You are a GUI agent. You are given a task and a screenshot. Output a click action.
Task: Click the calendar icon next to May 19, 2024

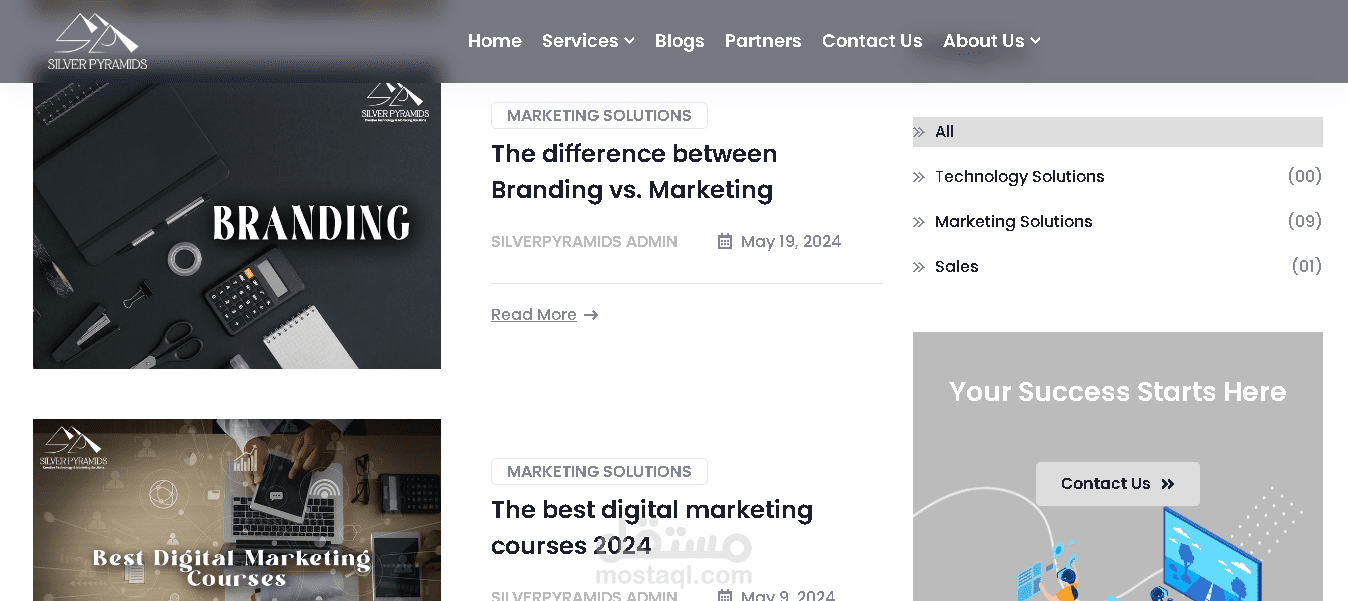pos(725,241)
